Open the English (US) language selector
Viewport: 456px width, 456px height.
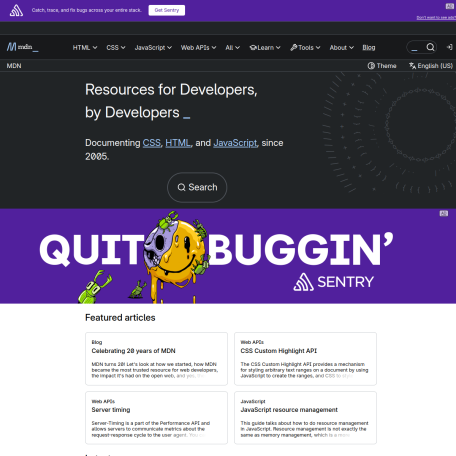click(x=431, y=66)
